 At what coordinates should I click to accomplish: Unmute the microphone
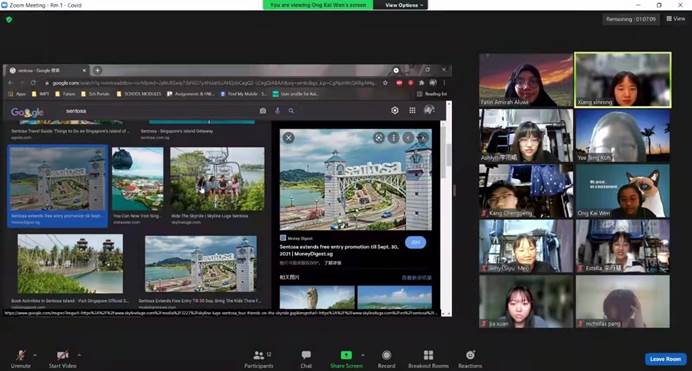(x=20, y=359)
